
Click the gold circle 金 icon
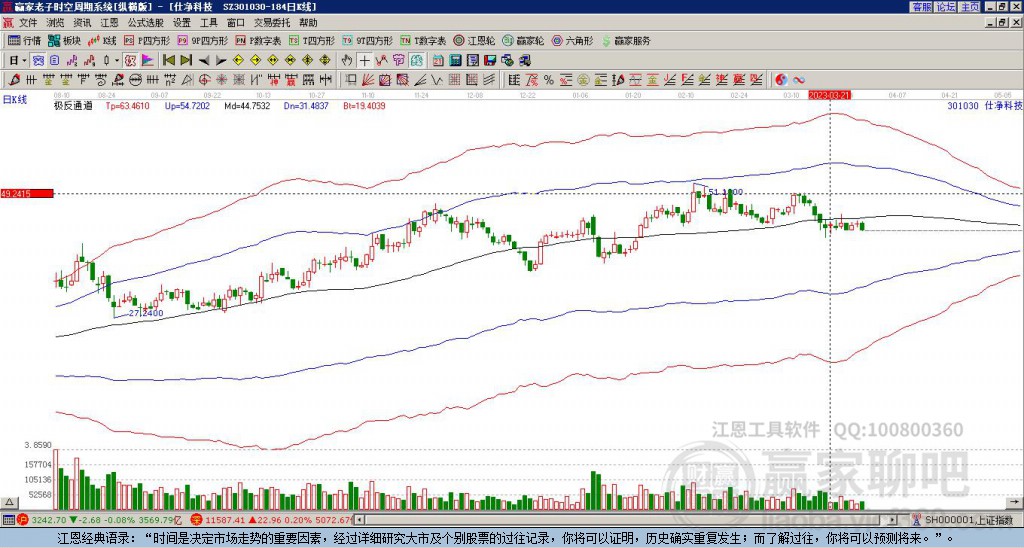coord(583,80)
